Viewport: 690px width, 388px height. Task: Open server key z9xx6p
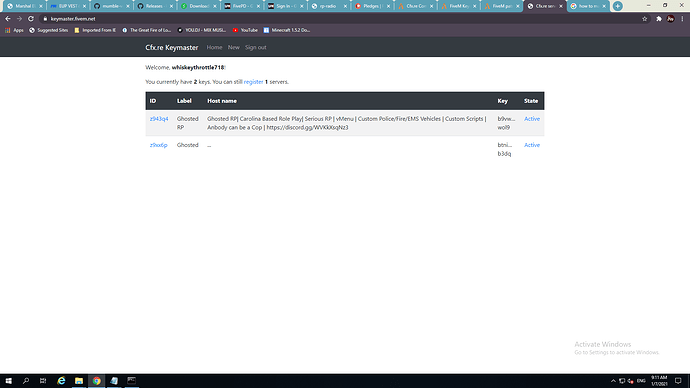coord(158,145)
